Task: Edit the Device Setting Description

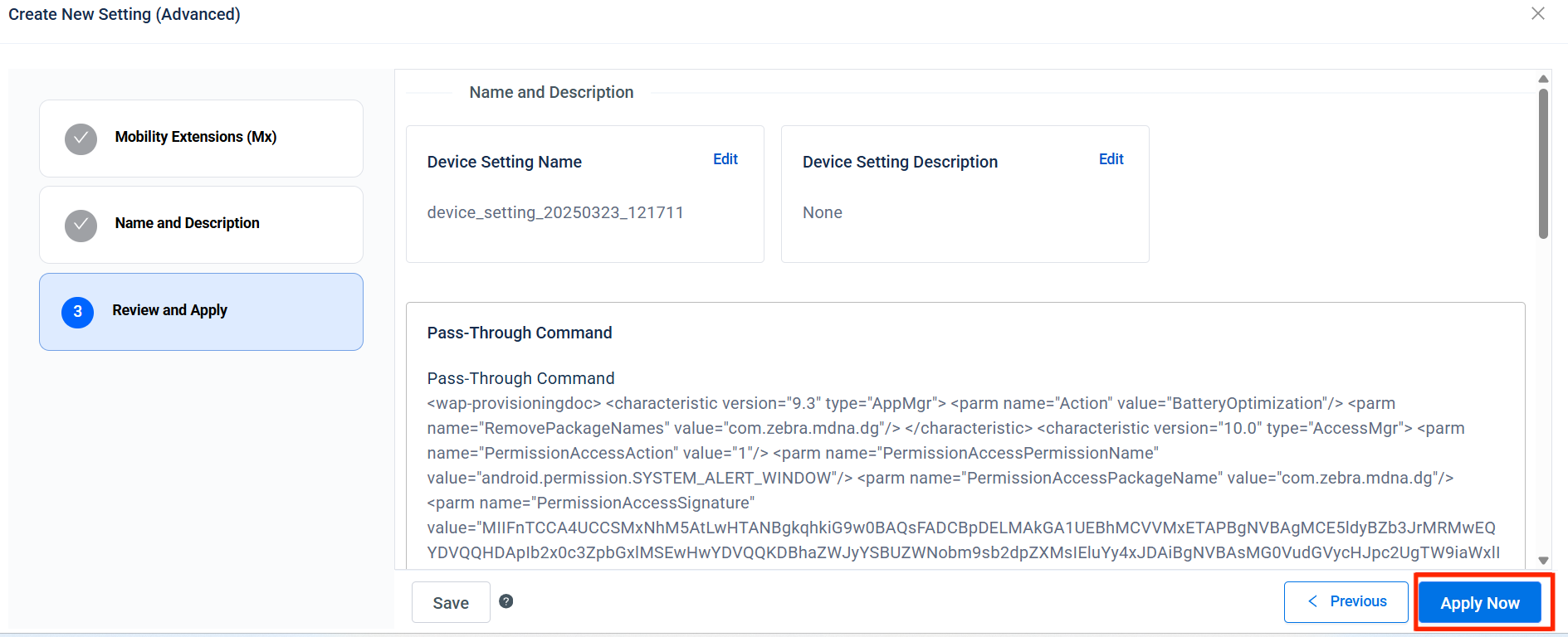Action: tap(1111, 159)
